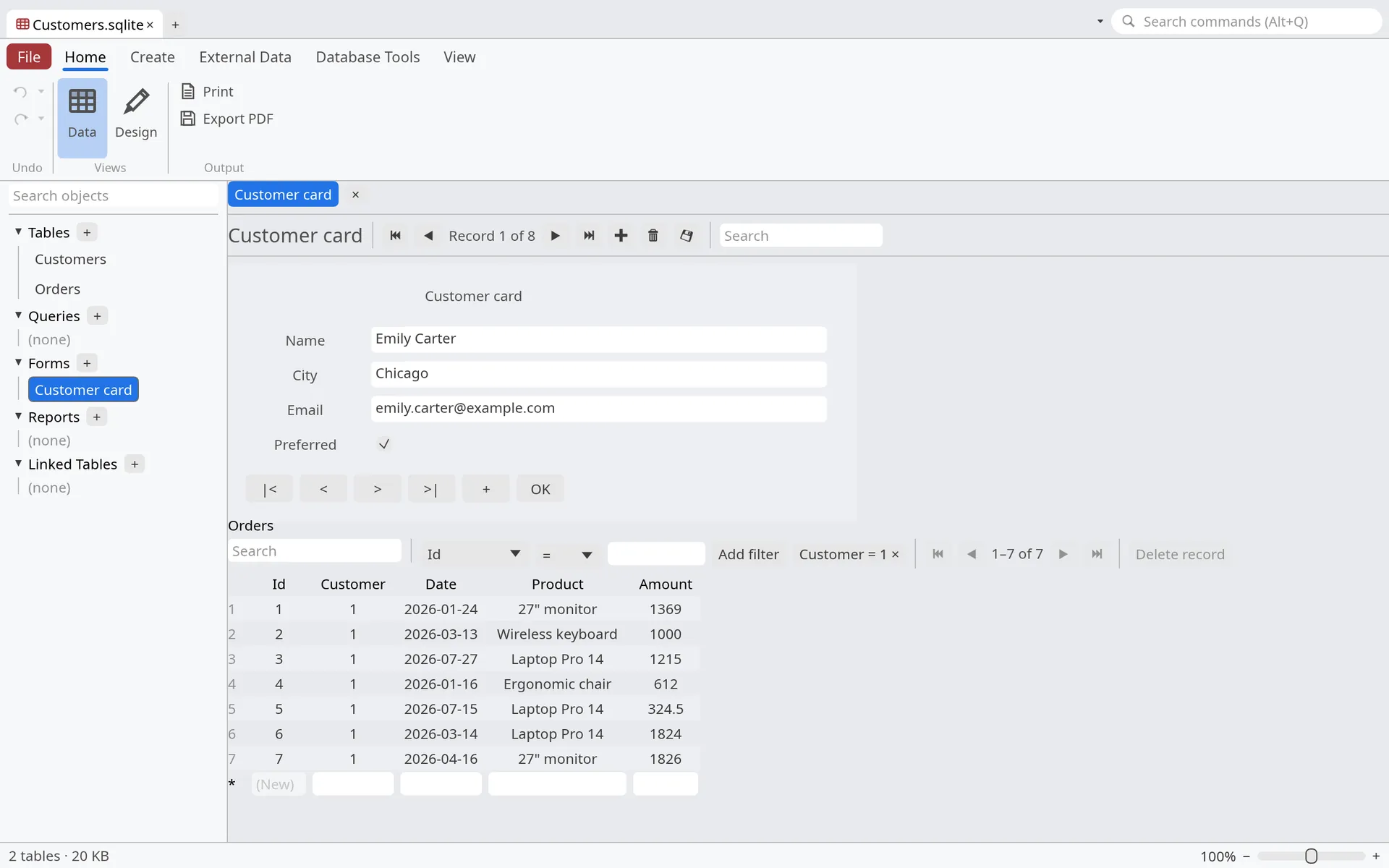Open the Id field filter dropdown

pos(474,554)
